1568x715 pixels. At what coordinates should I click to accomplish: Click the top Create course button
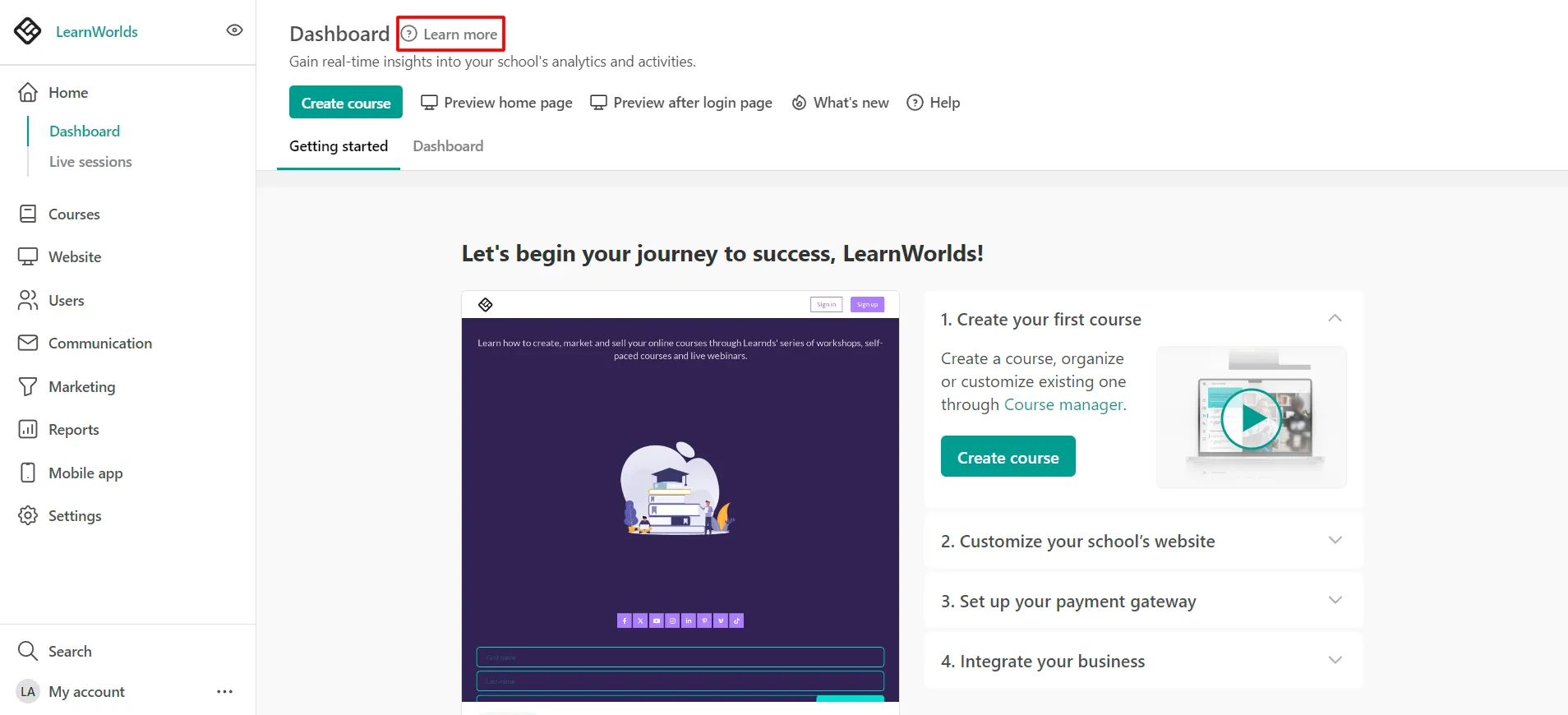tap(345, 103)
